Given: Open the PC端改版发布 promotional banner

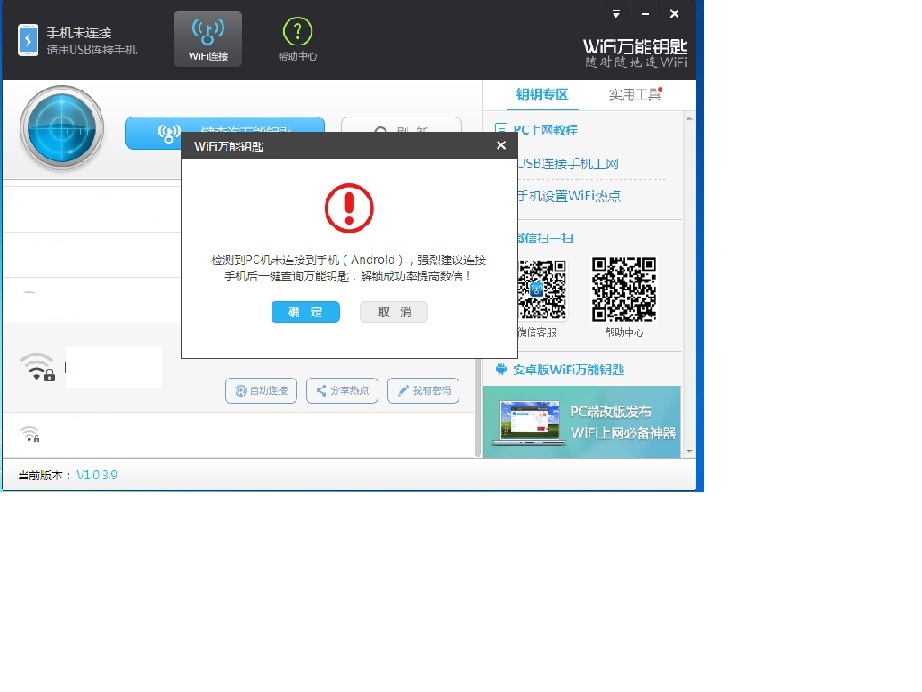Looking at the screenshot, I should [582, 422].
